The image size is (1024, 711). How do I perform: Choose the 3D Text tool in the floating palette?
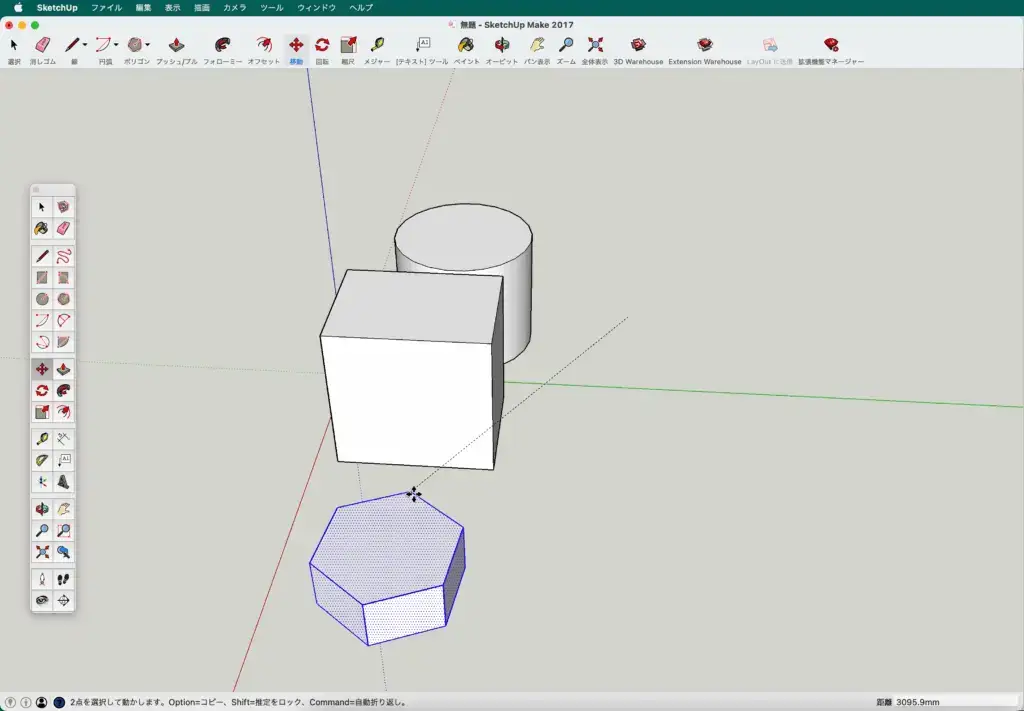[63, 482]
